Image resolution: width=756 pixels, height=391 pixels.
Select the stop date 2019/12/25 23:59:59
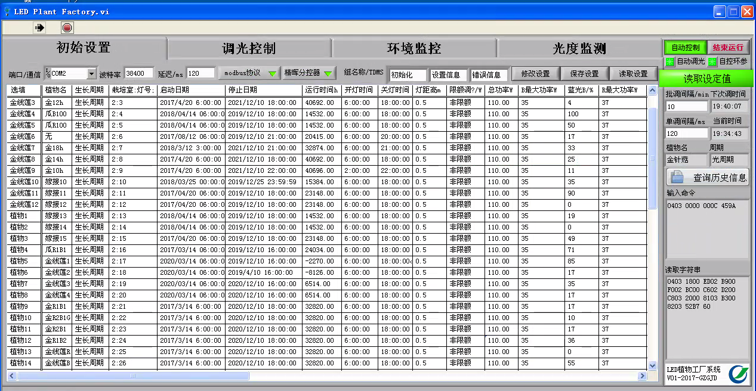click(x=264, y=182)
